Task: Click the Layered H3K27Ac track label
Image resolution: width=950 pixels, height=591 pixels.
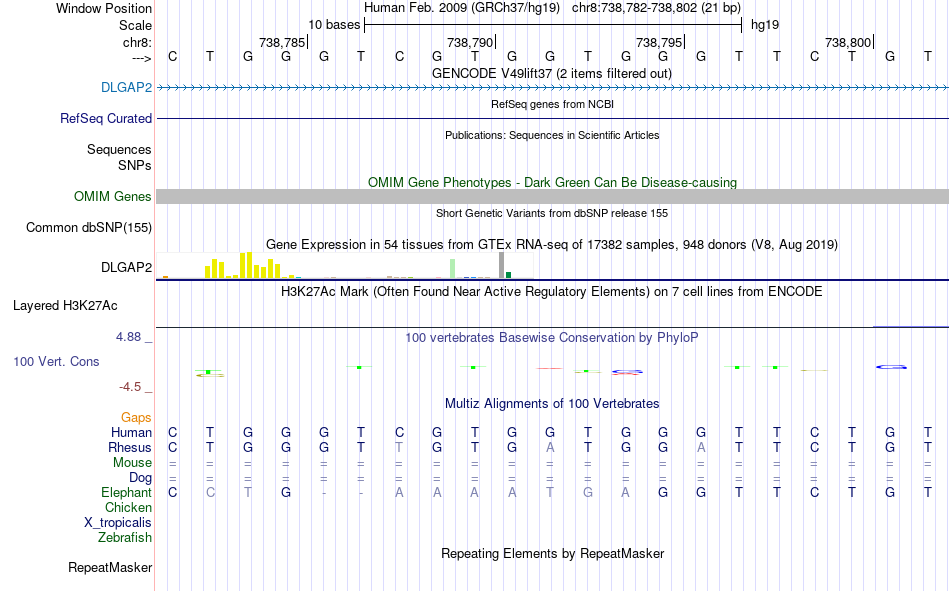Action: [65, 306]
